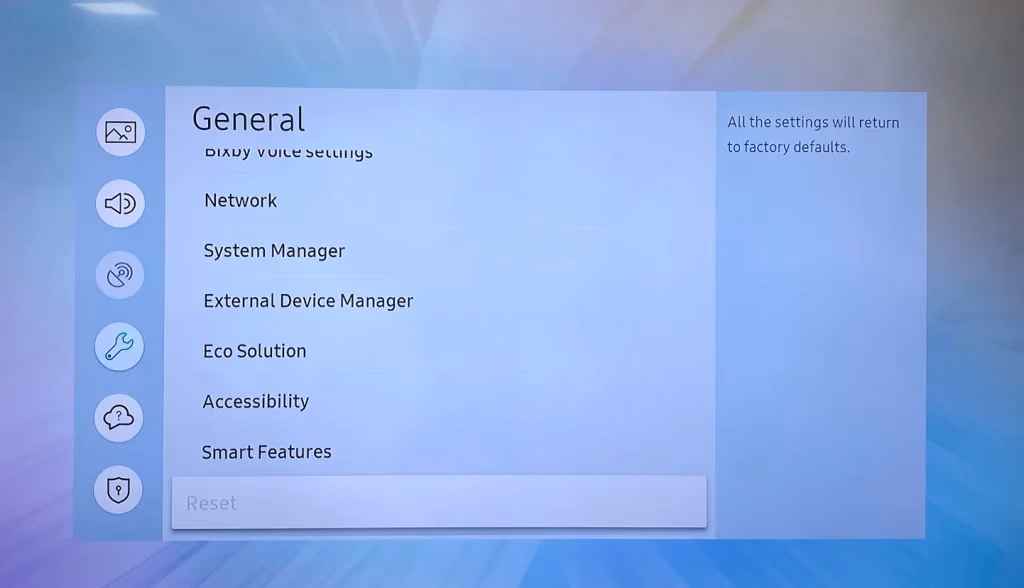Select the Sound settings speaker icon

pyautogui.click(x=119, y=203)
